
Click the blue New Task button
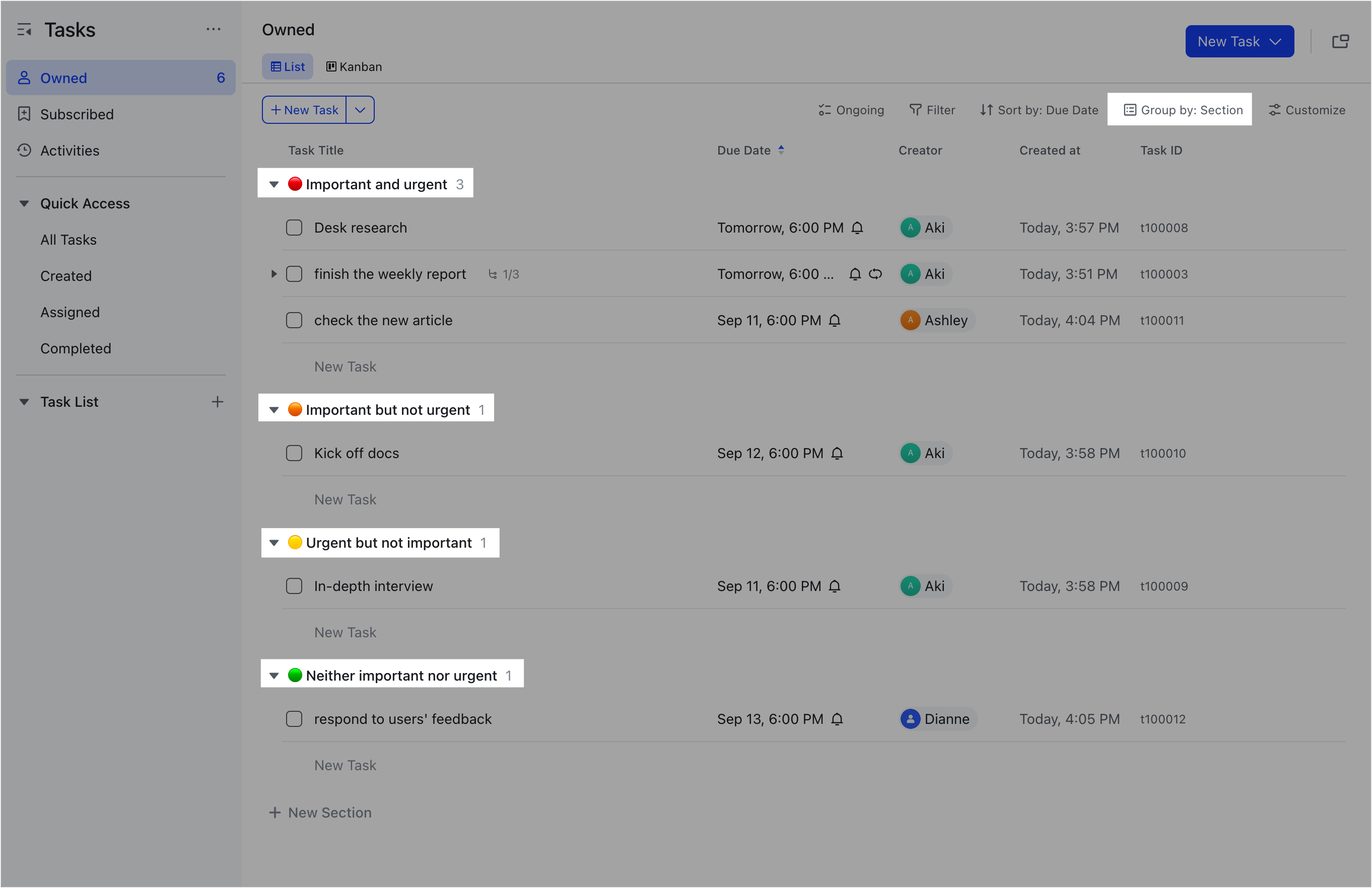click(1240, 41)
